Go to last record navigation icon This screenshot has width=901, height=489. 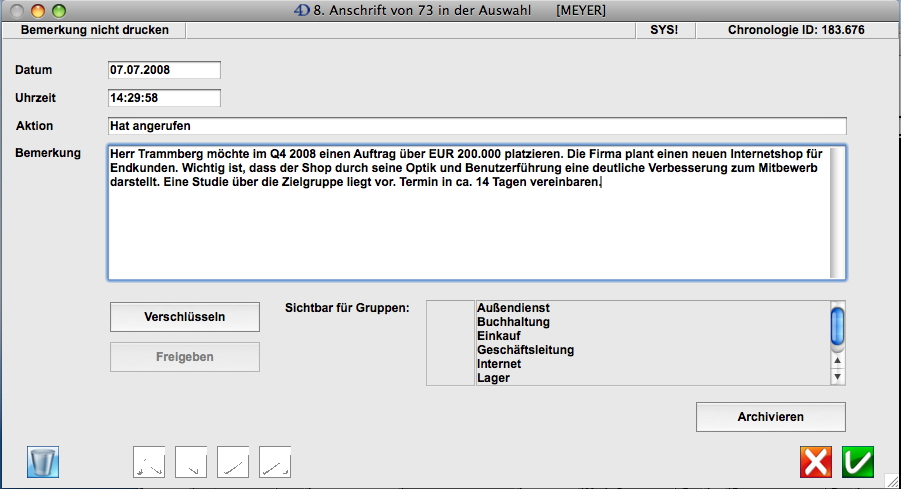(275, 462)
